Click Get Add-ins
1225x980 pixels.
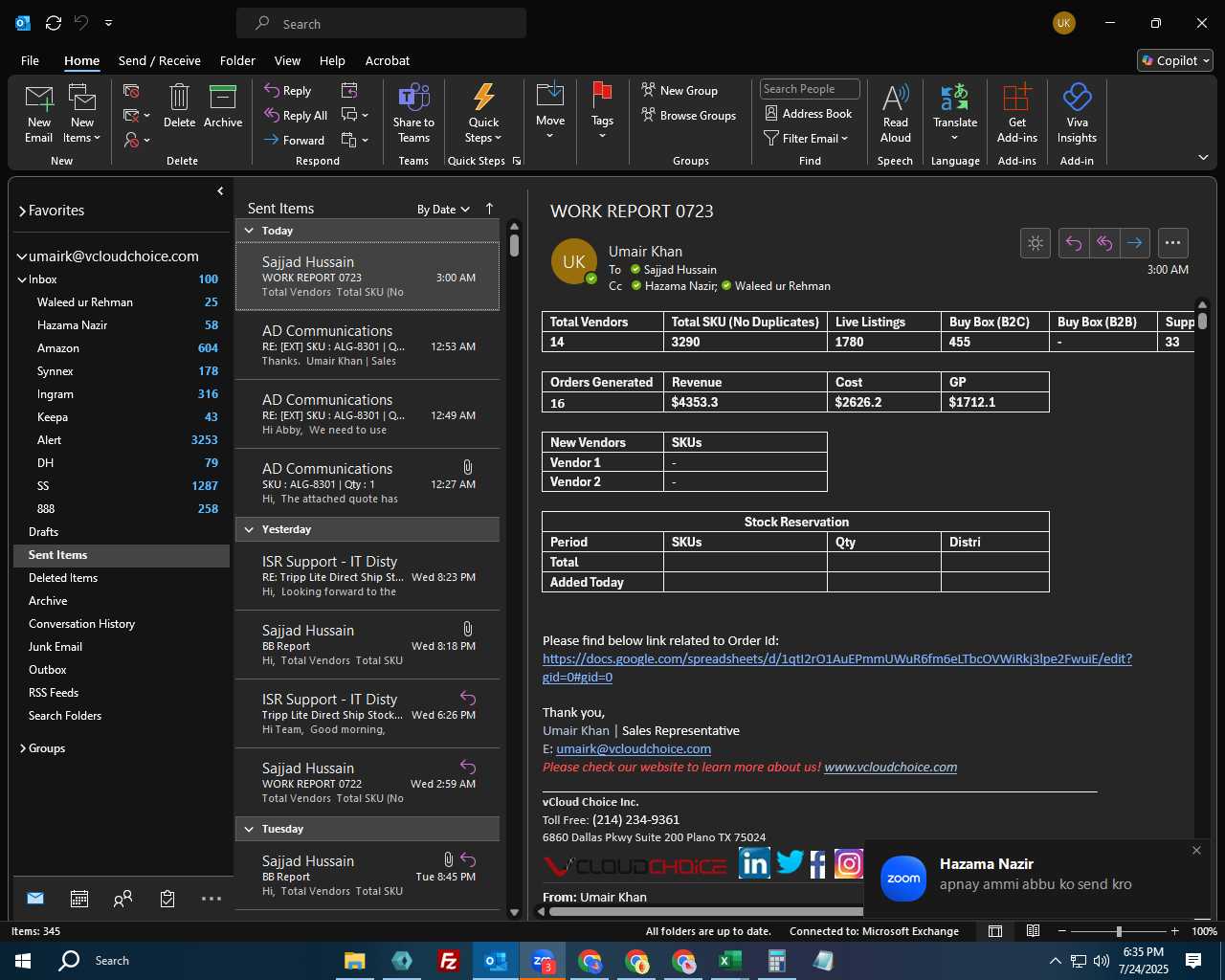(x=1017, y=113)
